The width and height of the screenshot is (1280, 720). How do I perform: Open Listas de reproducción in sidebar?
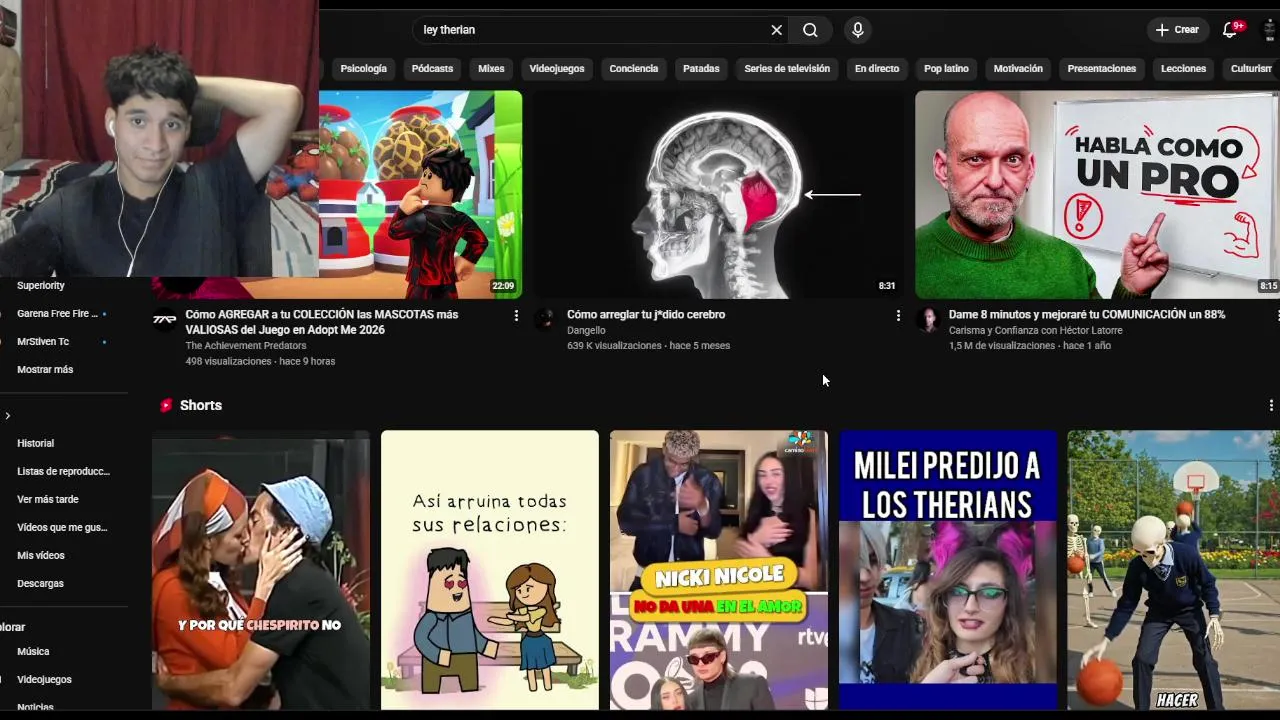click(63, 471)
